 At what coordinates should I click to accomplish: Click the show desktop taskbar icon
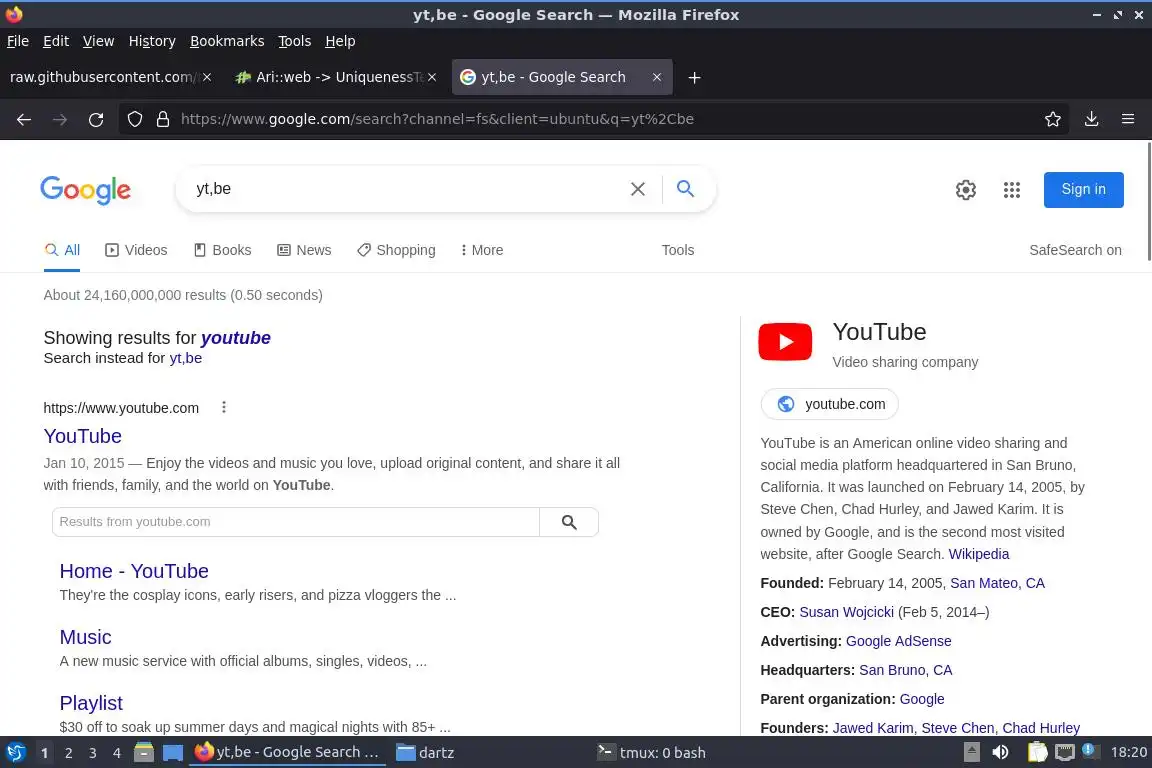[x=173, y=752]
